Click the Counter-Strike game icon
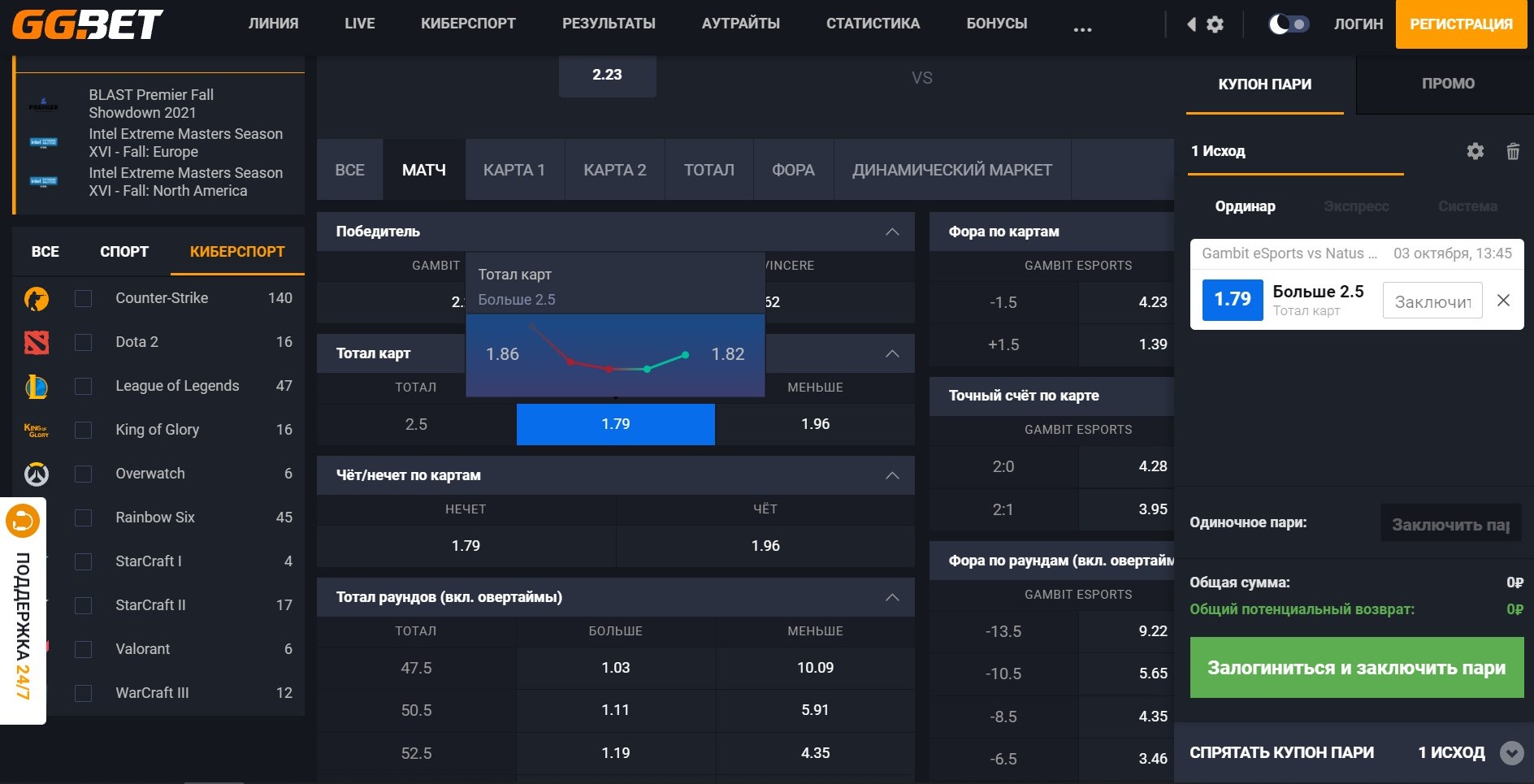This screenshot has width=1534, height=784. 37,299
